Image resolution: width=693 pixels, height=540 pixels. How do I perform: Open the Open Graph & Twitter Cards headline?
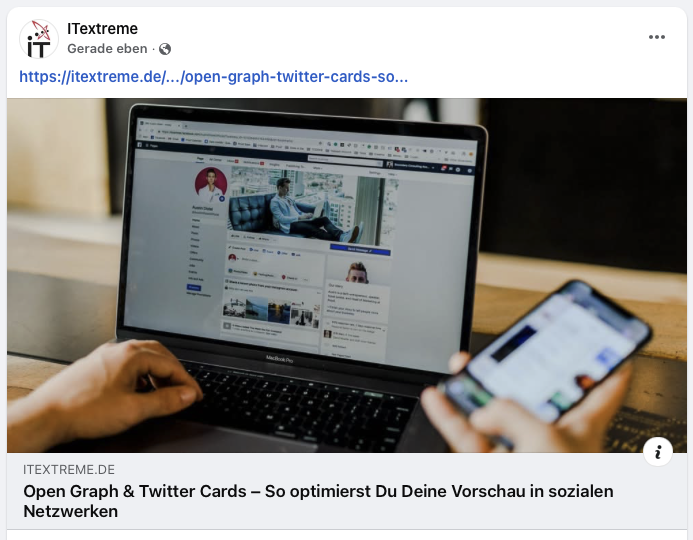click(318, 501)
